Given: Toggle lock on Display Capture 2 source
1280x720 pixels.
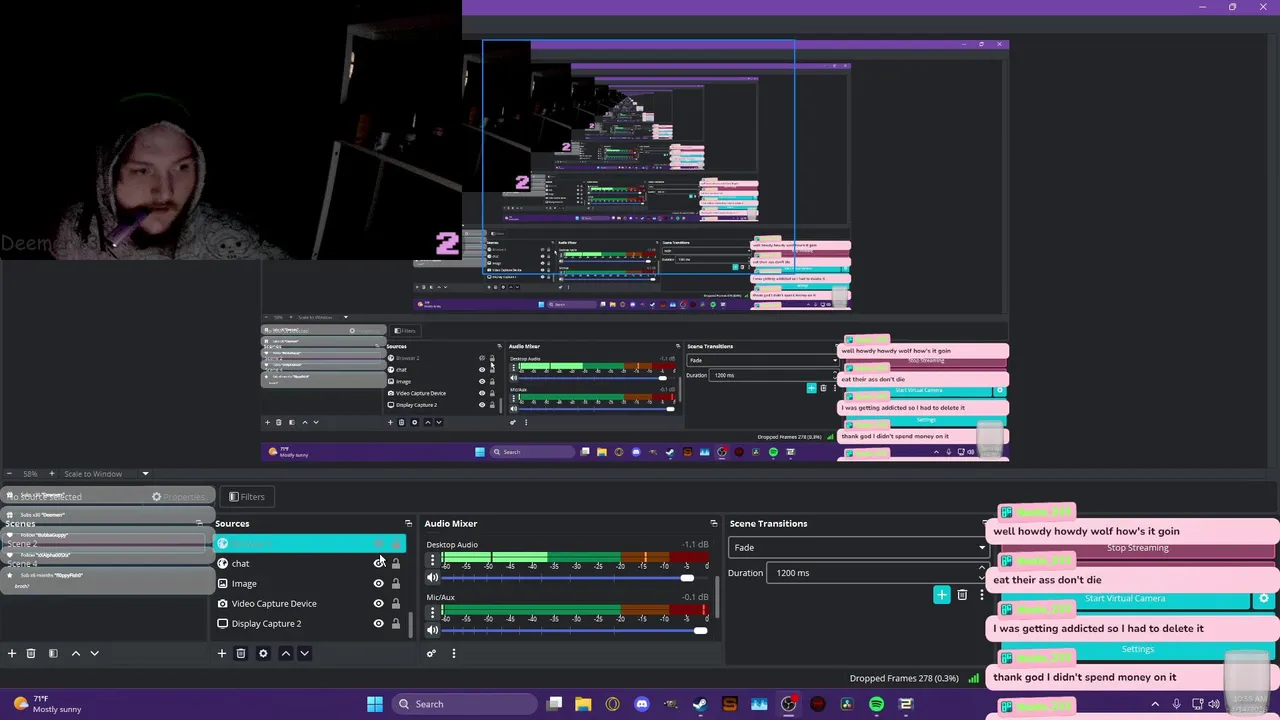Looking at the screenshot, I should [396, 623].
